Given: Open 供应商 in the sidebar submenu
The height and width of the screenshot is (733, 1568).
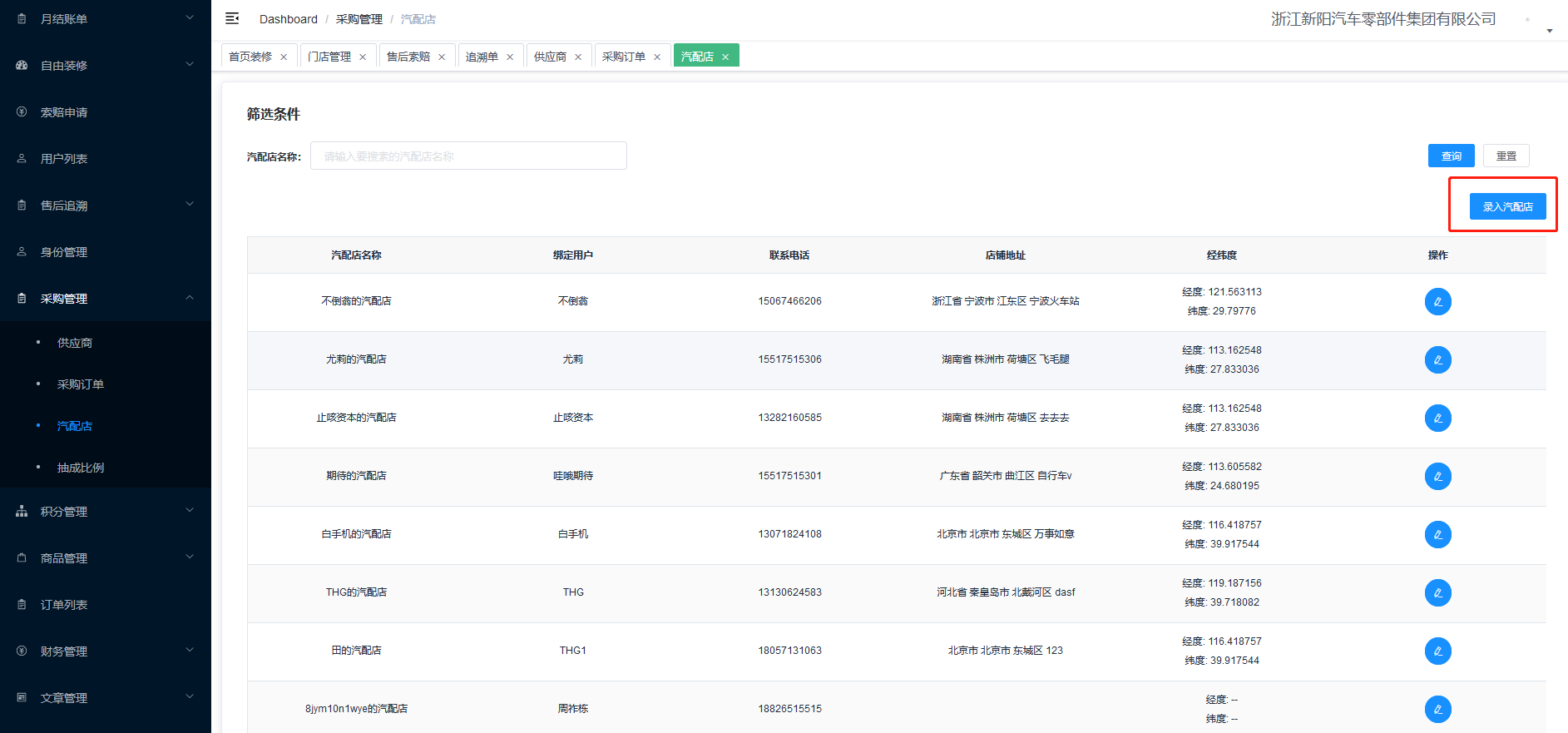Looking at the screenshot, I should (x=75, y=343).
